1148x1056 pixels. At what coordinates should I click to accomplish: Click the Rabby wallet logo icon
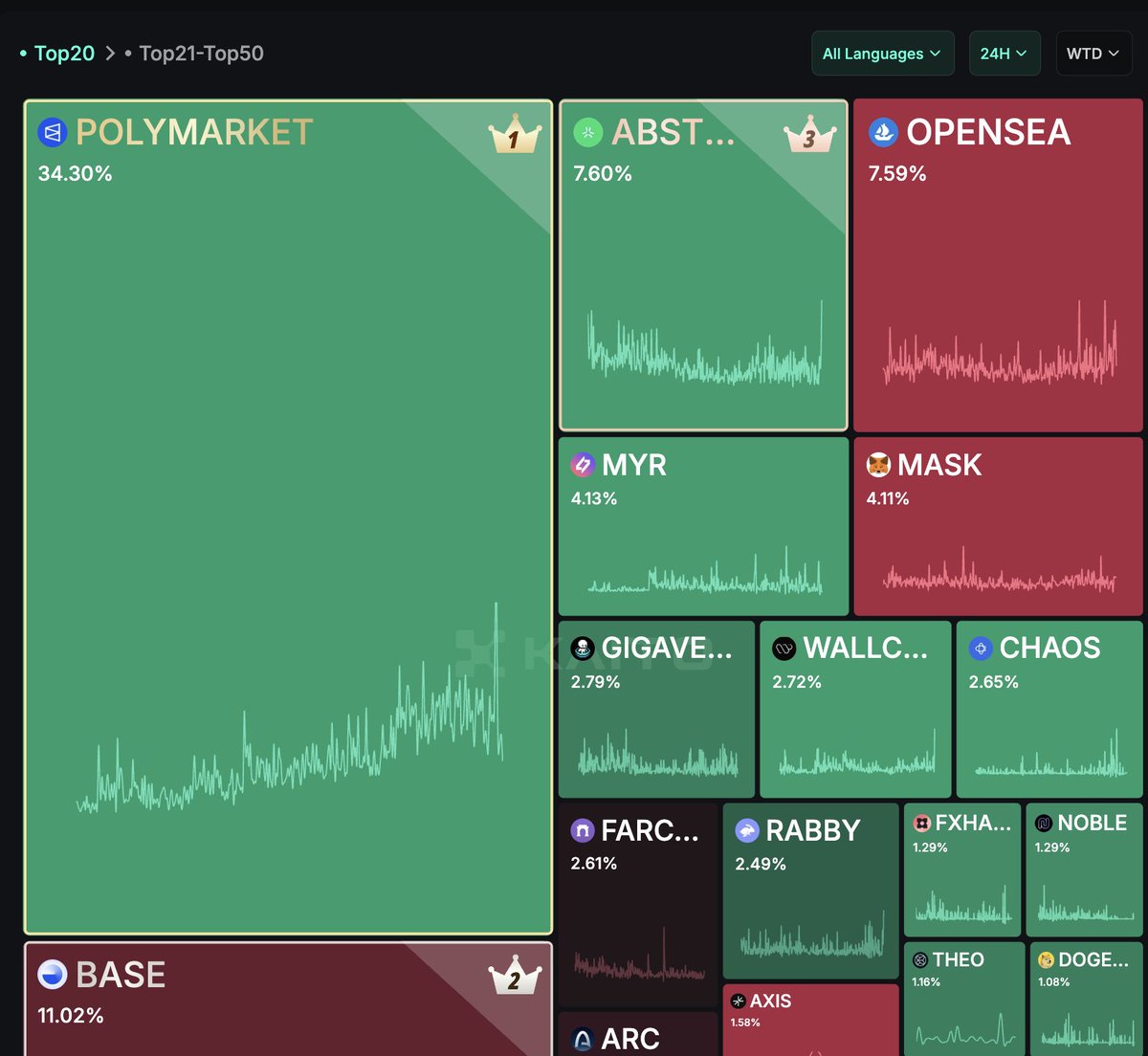(x=747, y=830)
